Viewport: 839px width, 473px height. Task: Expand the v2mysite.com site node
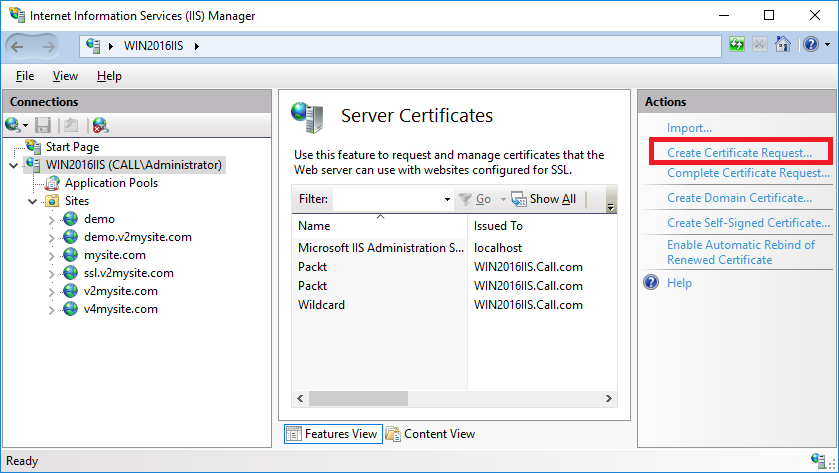tap(51, 292)
